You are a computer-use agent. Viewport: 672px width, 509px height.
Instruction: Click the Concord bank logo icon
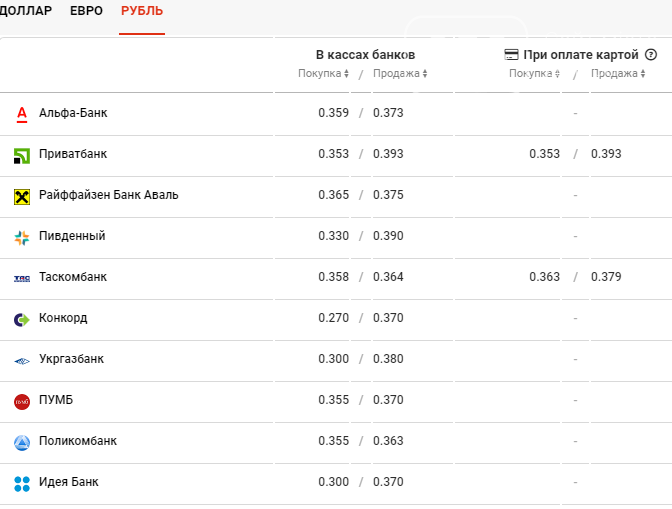22,319
